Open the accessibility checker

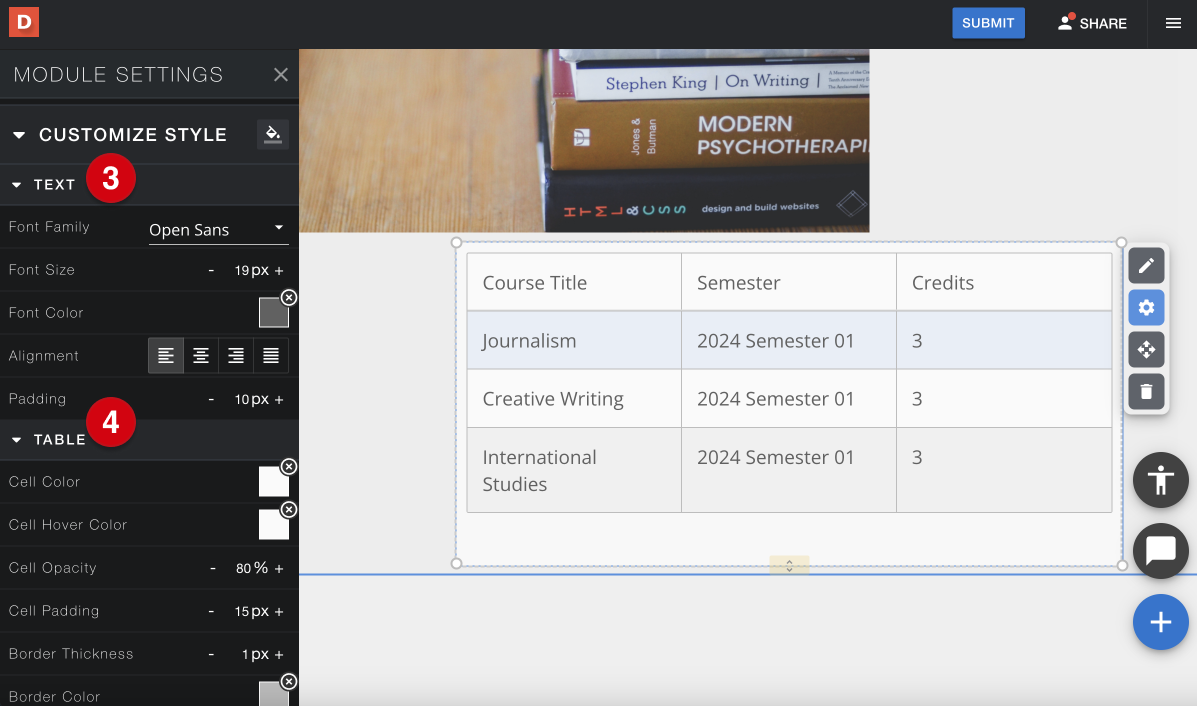click(x=1160, y=480)
